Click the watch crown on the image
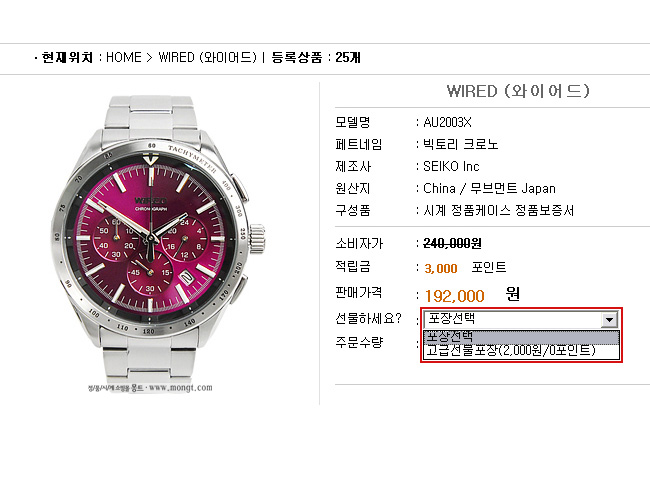 pyautogui.click(x=257, y=238)
